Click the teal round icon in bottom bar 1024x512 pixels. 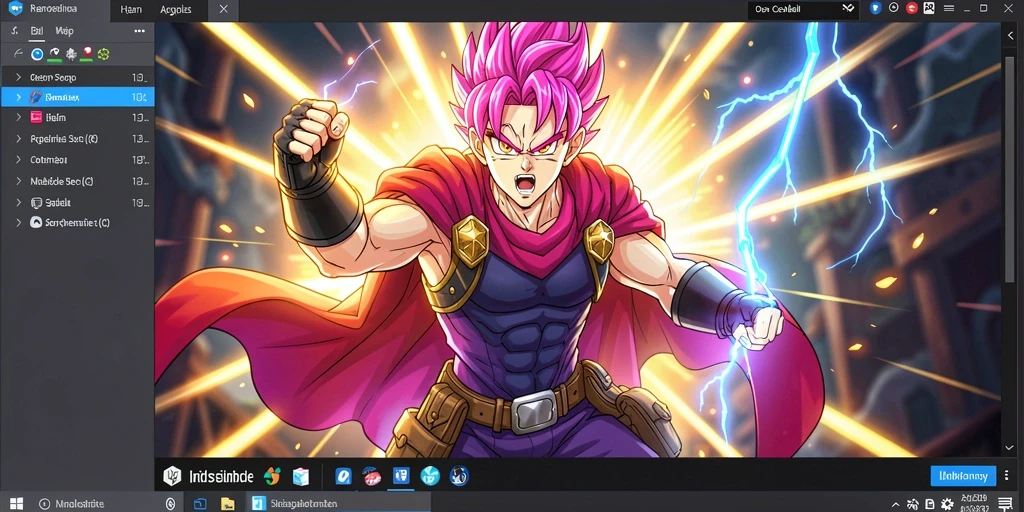pyautogui.click(x=430, y=476)
